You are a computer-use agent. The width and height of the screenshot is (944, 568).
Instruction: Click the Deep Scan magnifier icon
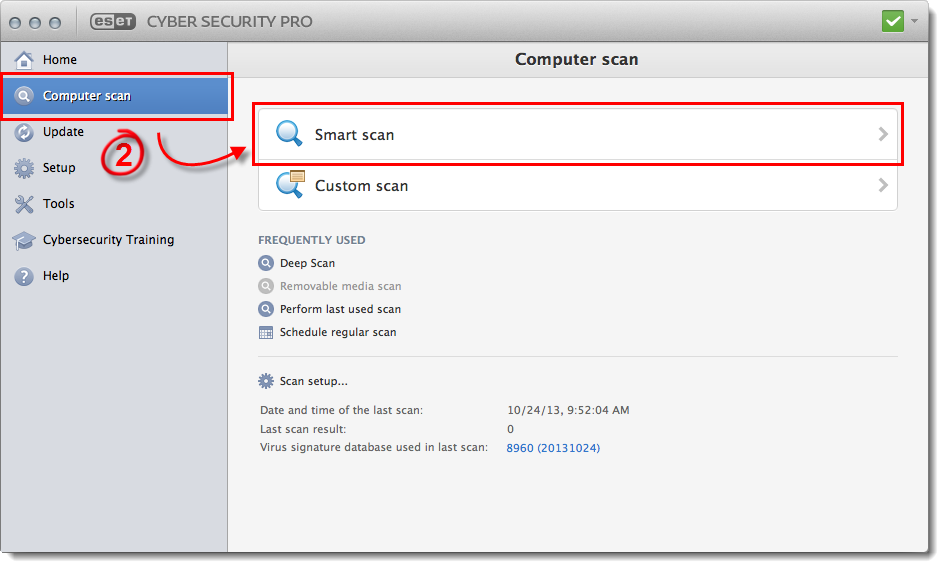pyautogui.click(x=266, y=263)
